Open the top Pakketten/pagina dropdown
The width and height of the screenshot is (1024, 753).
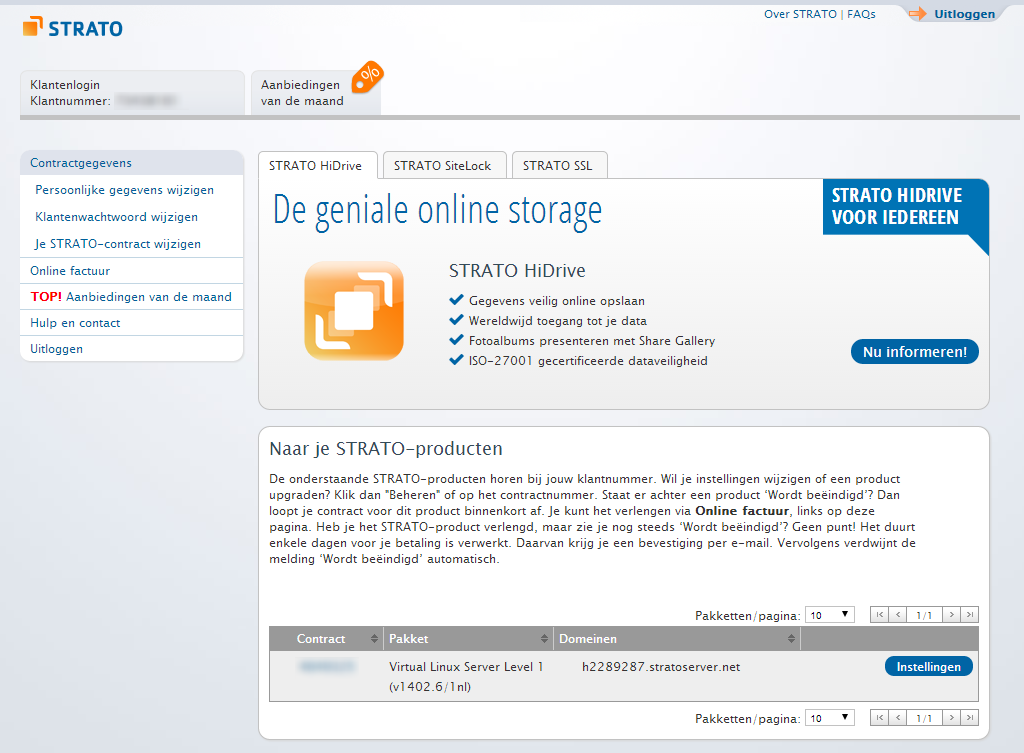click(x=831, y=615)
